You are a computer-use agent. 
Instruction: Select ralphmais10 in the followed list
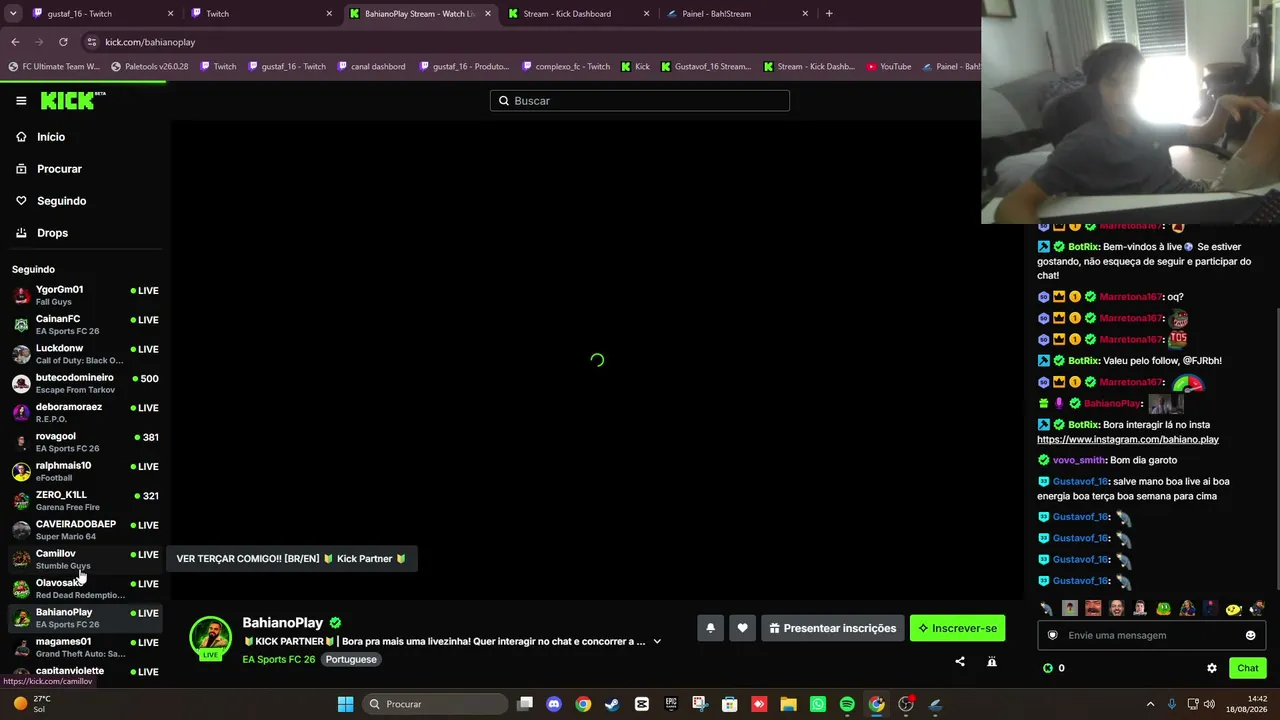pos(85,471)
